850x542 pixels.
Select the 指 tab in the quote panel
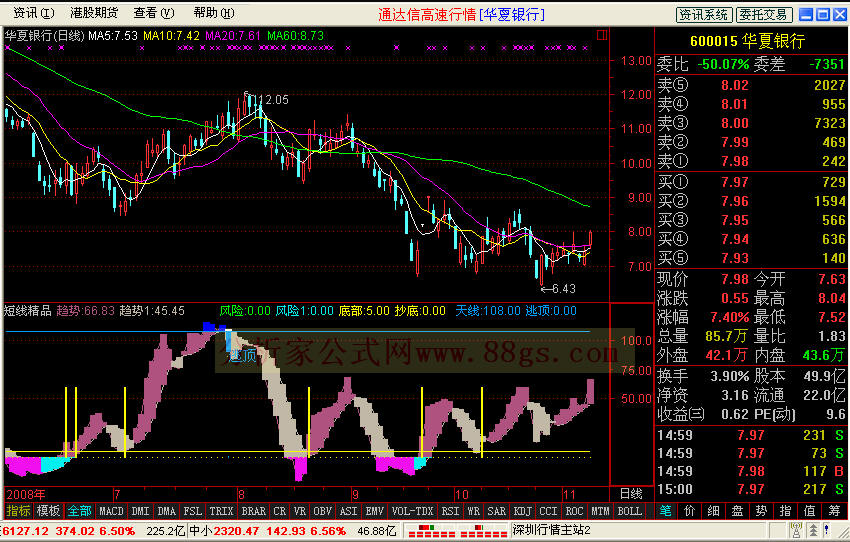pos(785,511)
